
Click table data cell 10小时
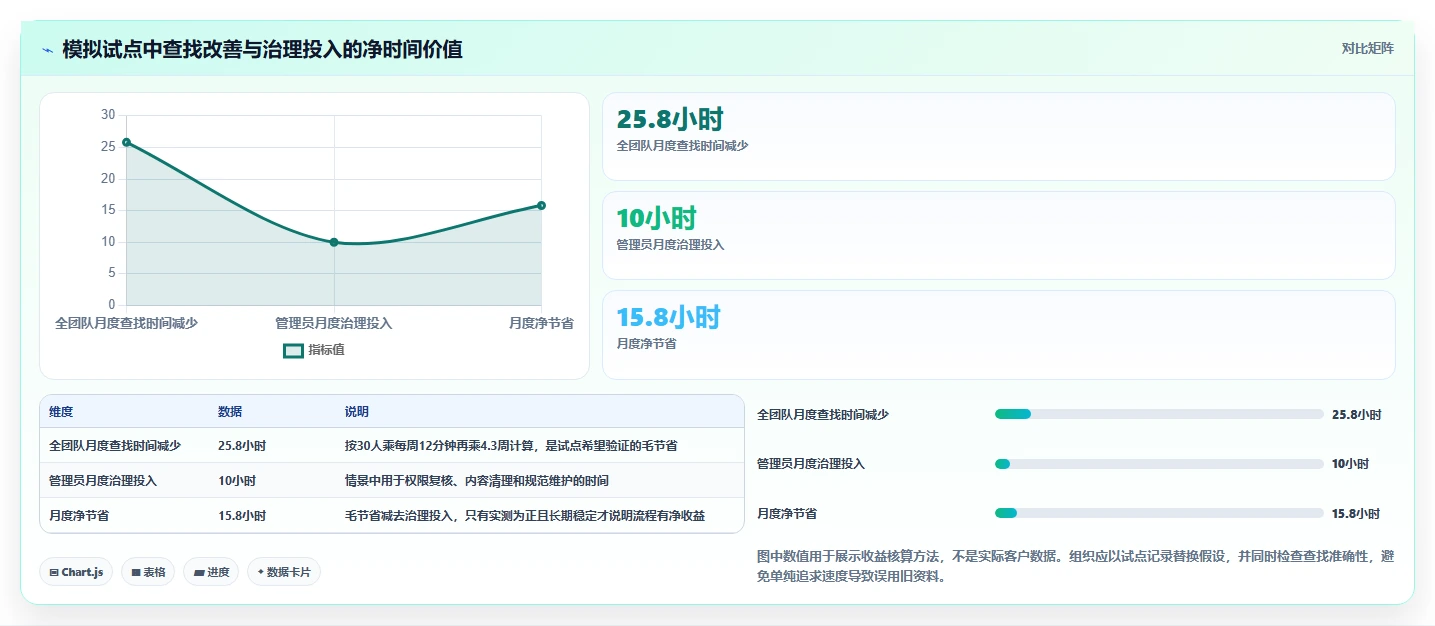click(237, 481)
